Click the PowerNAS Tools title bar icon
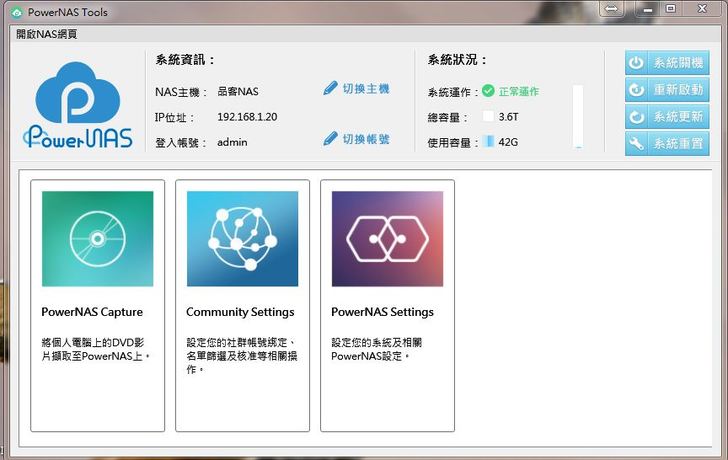The image size is (728, 460). [17, 13]
